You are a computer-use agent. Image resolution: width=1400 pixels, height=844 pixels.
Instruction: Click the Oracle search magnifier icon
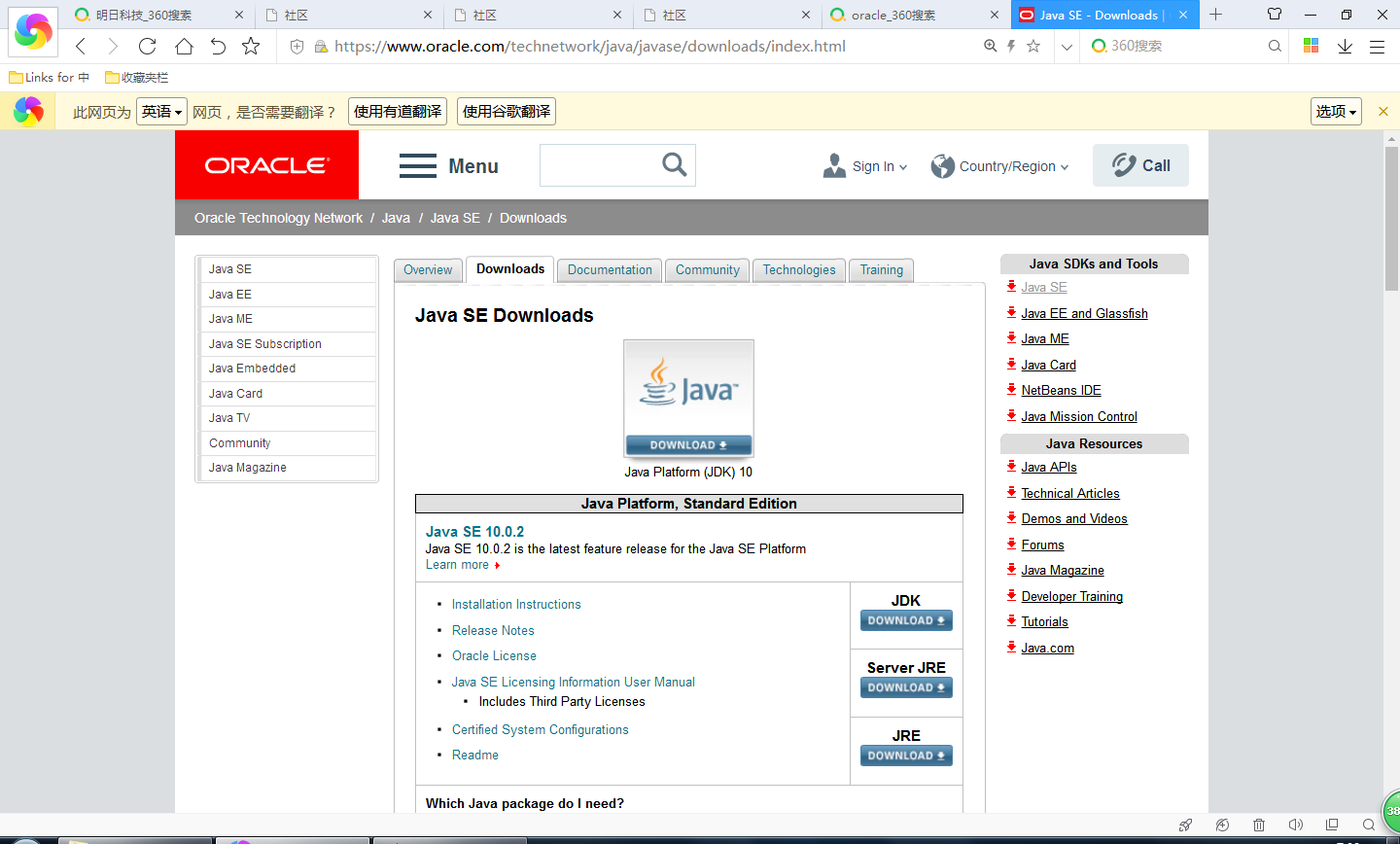coord(674,164)
